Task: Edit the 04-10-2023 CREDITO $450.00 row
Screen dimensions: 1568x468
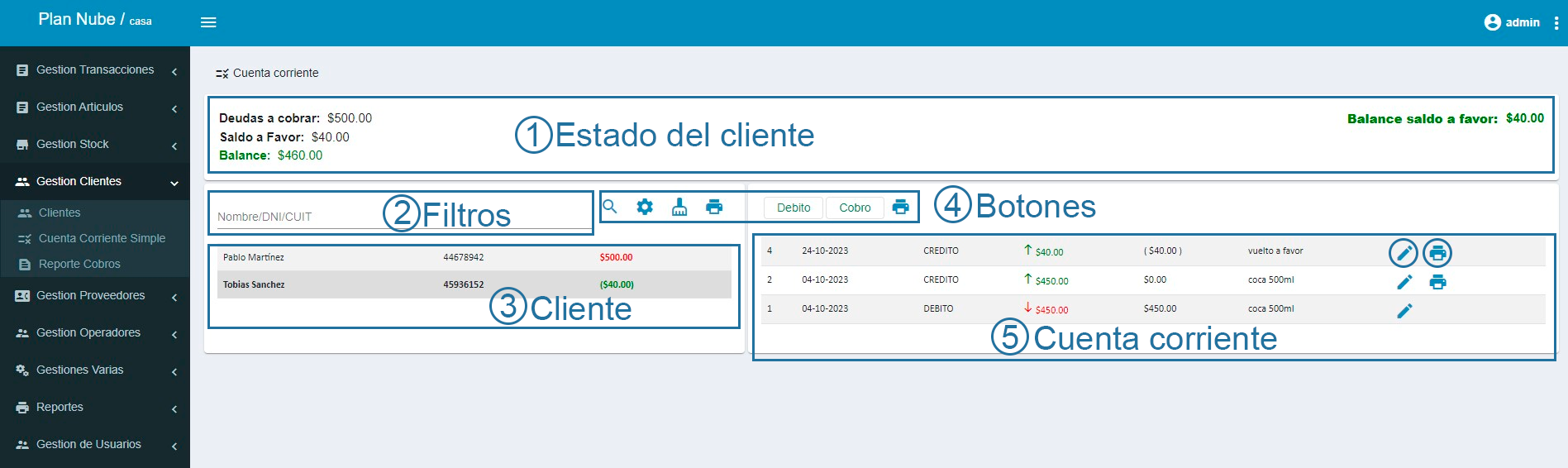Action: point(1404,282)
